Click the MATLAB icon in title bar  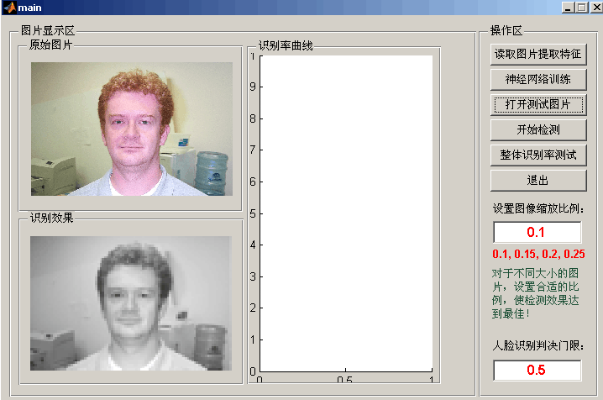point(10,7)
